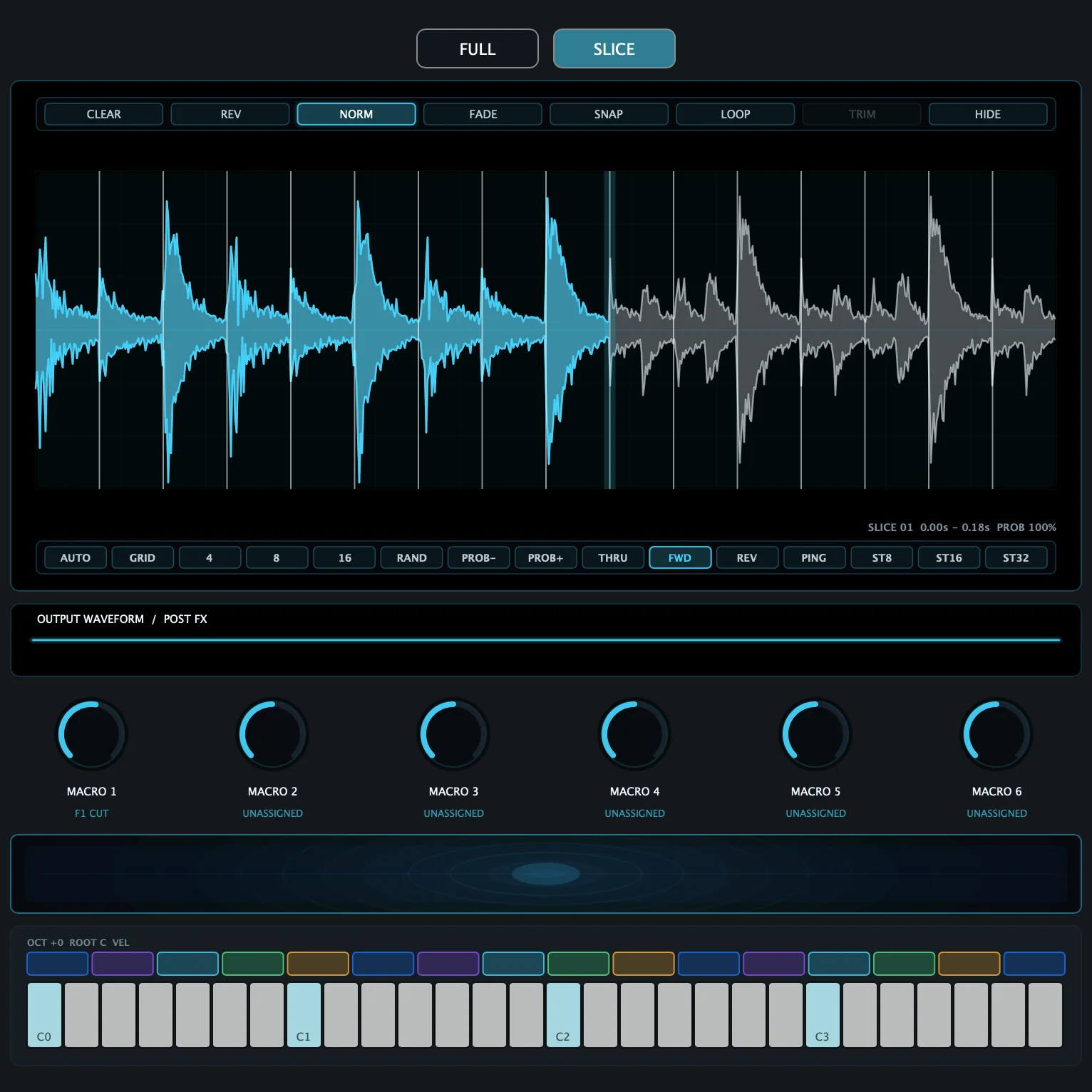Set slice count to 16

[344, 557]
